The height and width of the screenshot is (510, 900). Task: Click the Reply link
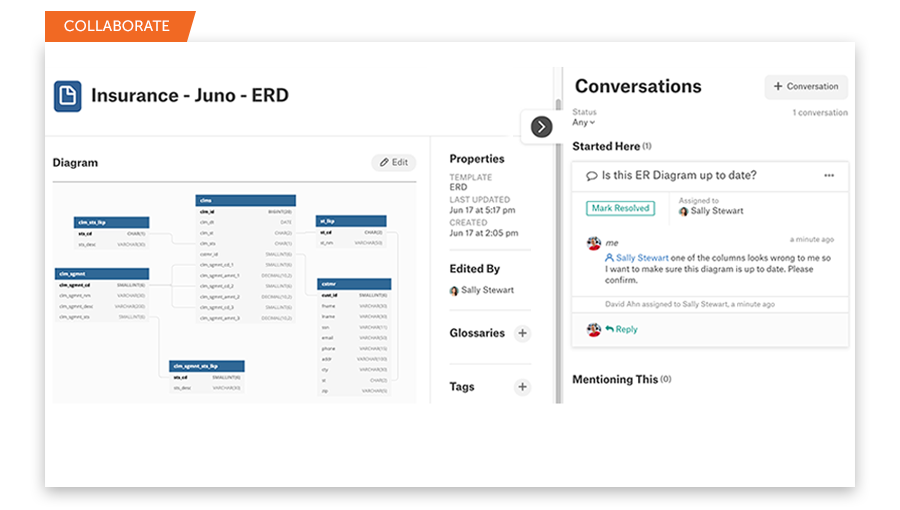coord(622,329)
